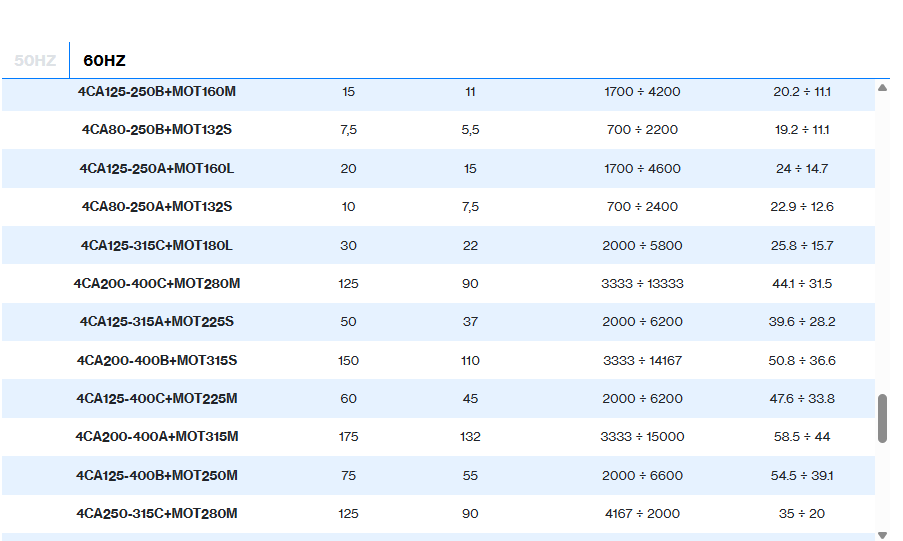Click the 4CA80-250A+MOT132S entry

(x=157, y=207)
